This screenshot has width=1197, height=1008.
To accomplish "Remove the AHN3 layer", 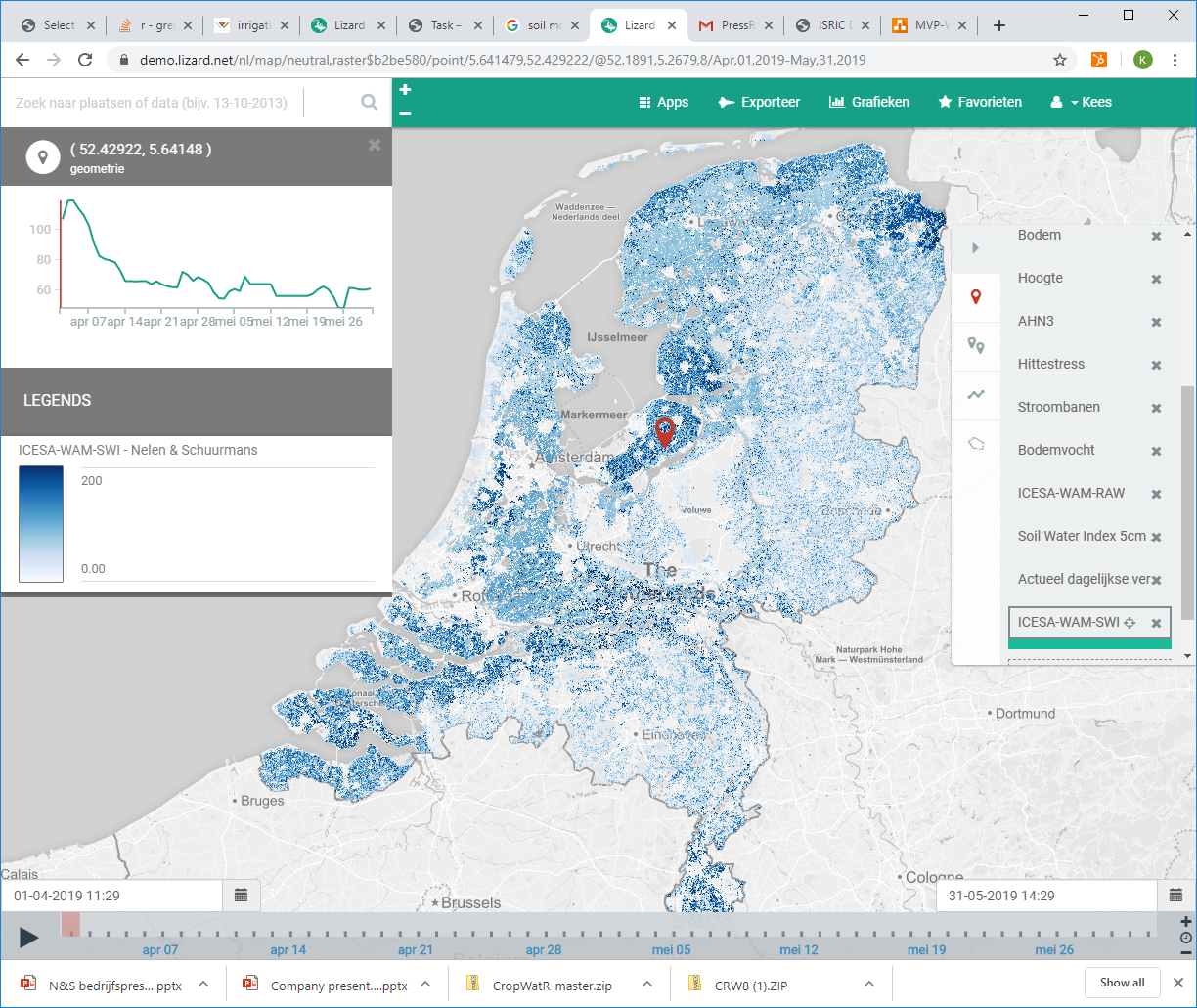I will pyautogui.click(x=1156, y=321).
